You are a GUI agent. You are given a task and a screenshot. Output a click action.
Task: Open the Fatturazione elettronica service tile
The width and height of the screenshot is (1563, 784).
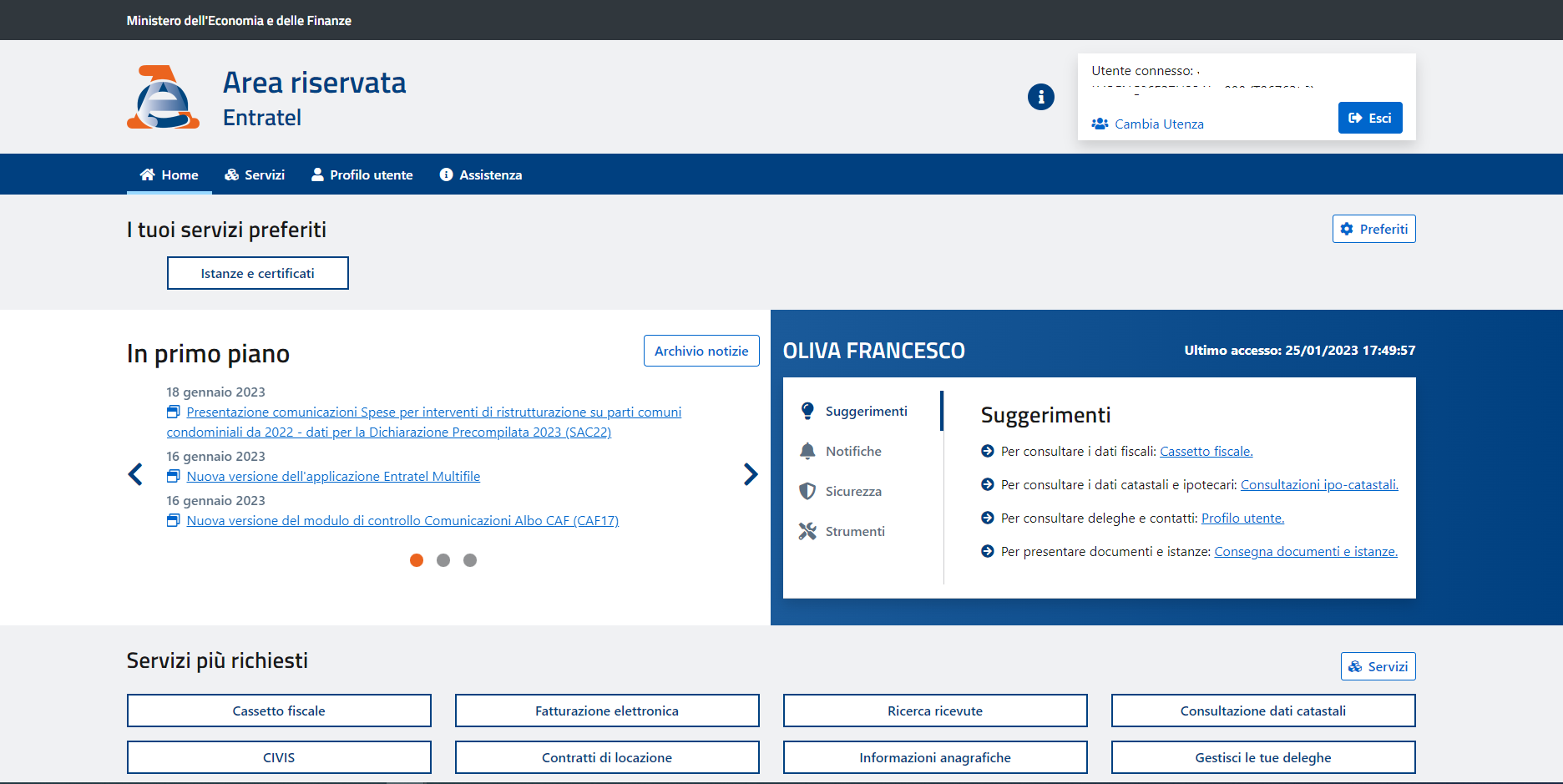click(607, 711)
